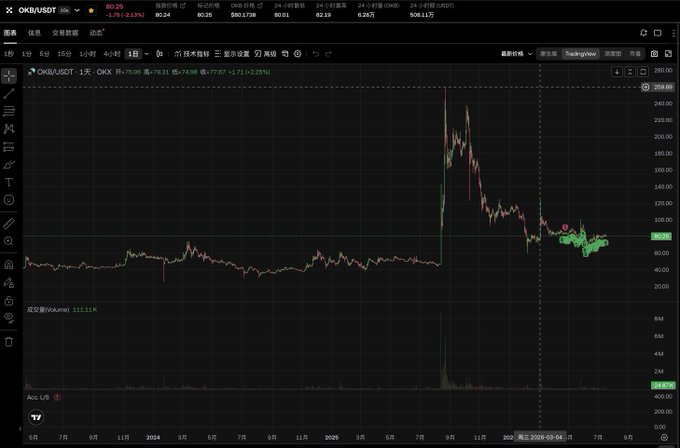Expand more timeframes chevron beside 1日
The image size is (680, 448).
coord(147,54)
